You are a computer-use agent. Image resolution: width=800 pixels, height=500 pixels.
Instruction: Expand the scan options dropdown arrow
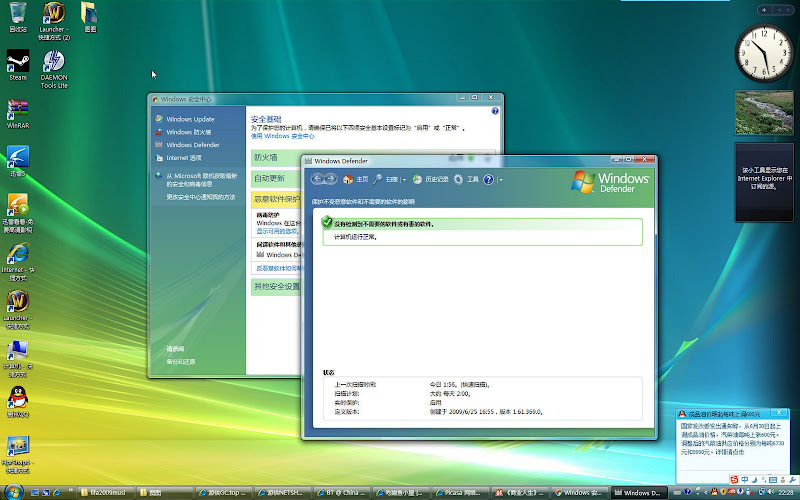click(x=404, y=180)
